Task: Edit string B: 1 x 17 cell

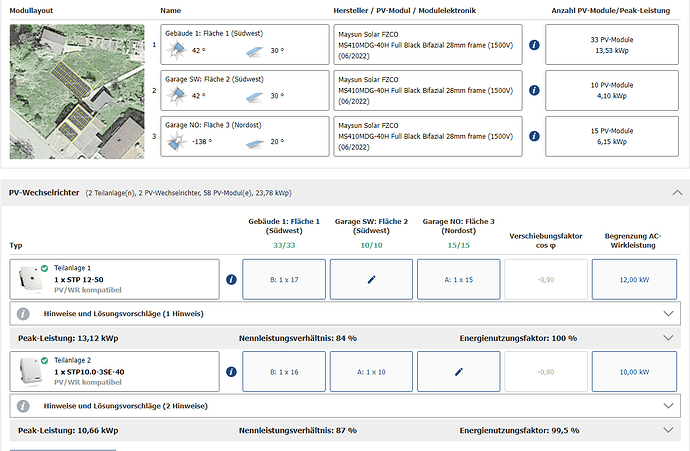Action: click(284, 279)
